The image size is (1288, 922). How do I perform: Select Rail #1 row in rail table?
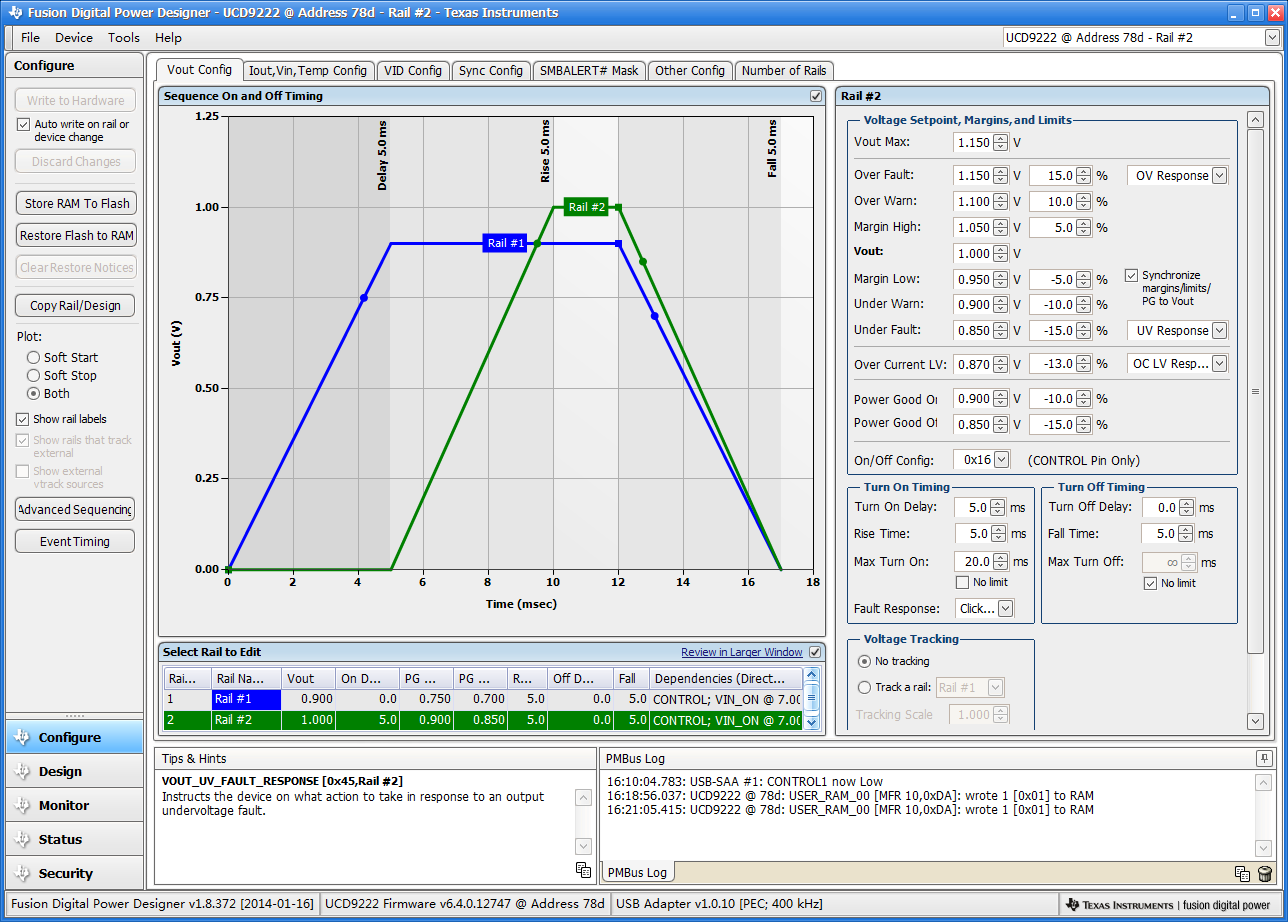[x=483, y=700]
